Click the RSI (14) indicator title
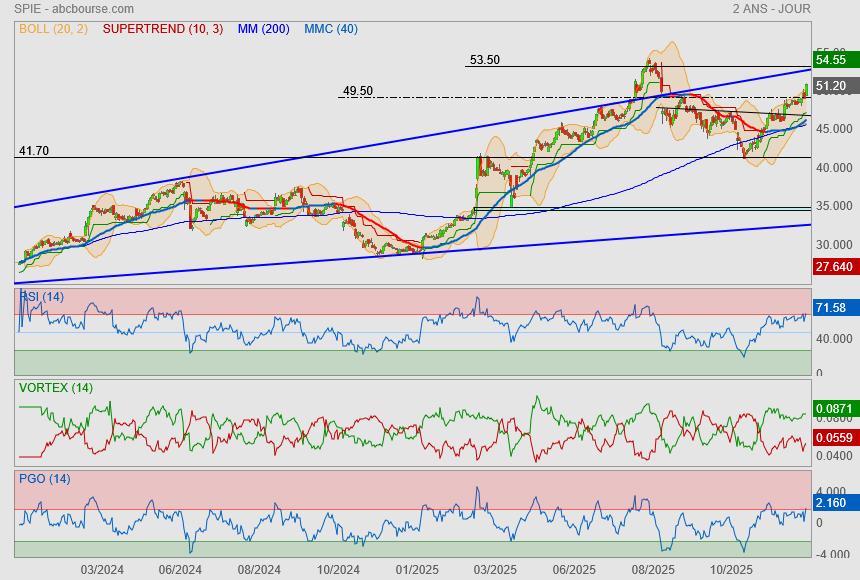This screenshot has height=580, width=860. pyautogui.click(x=42, y=296)
